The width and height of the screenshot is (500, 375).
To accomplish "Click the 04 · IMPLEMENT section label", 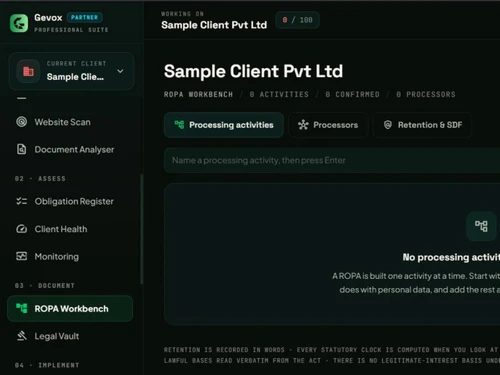I will [x=47, y=365].
